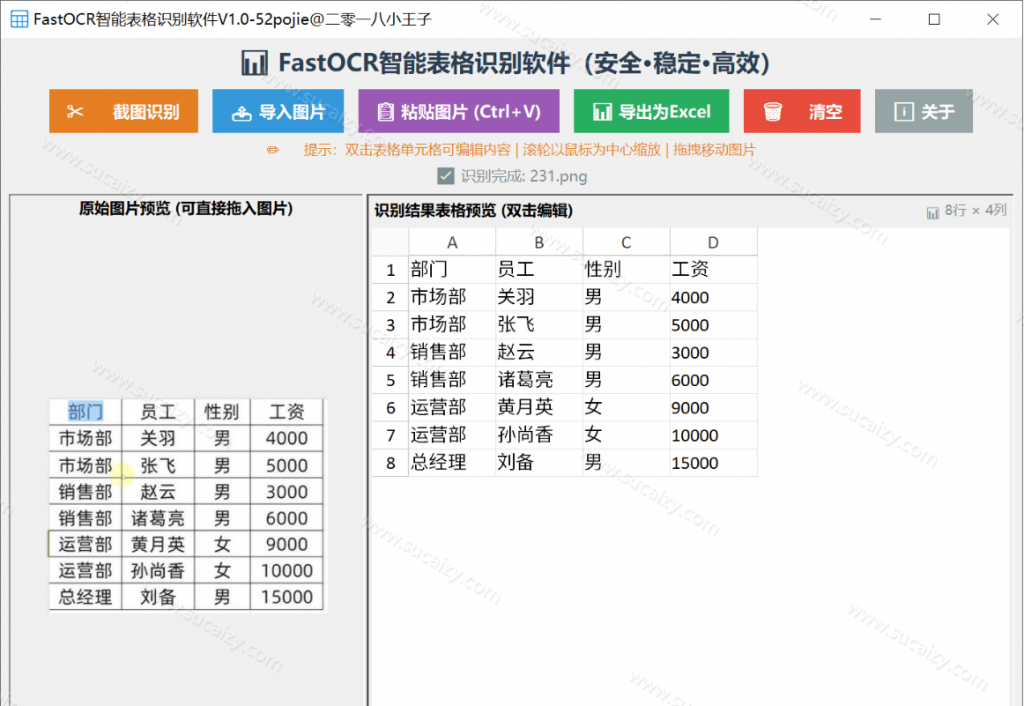Select result cell 6000
This screenshot has height=706, width=1024.
(x=713, y=380)
